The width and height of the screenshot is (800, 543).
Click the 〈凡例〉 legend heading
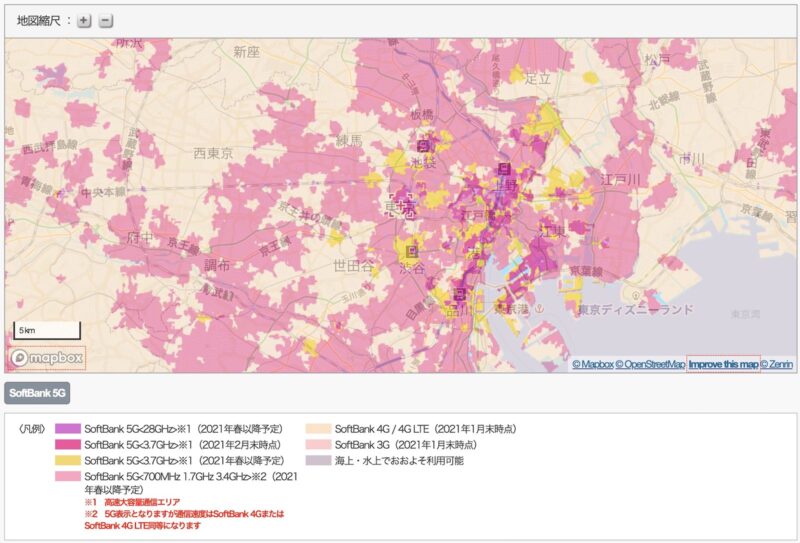31,429
